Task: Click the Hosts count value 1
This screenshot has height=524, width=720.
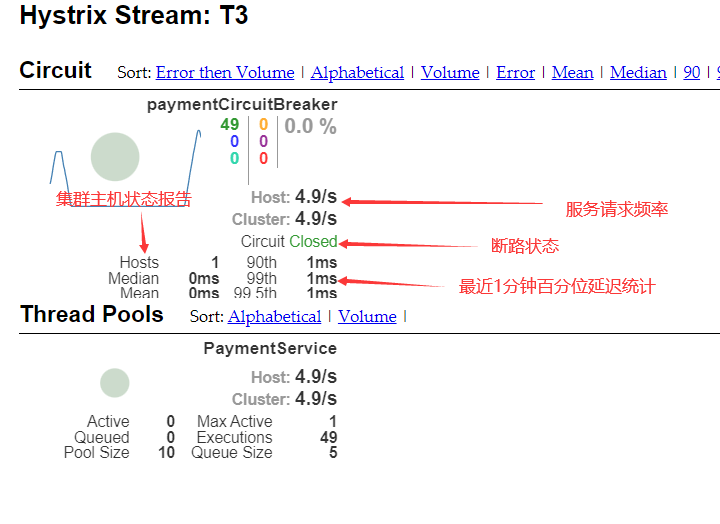Action: (215, 263)
